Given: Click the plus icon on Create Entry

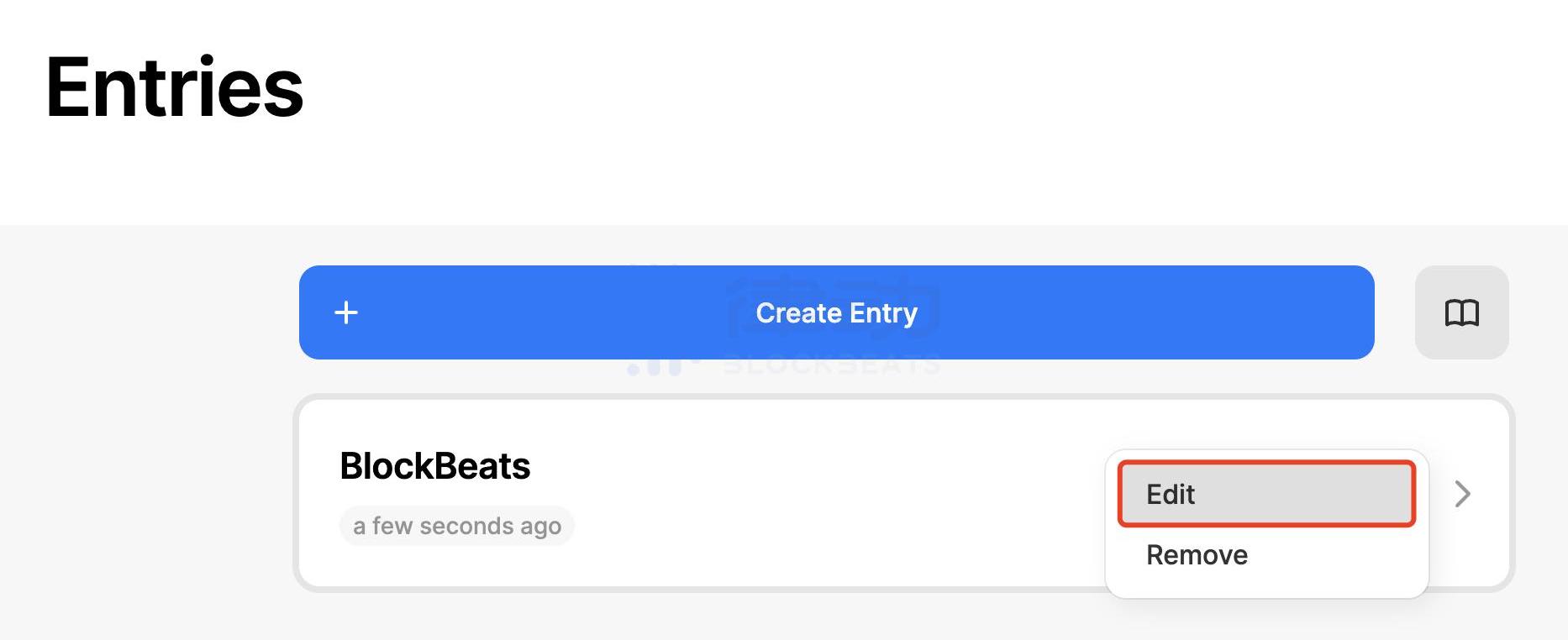Looking at the screenshot, I should click(x=346, y=313).
